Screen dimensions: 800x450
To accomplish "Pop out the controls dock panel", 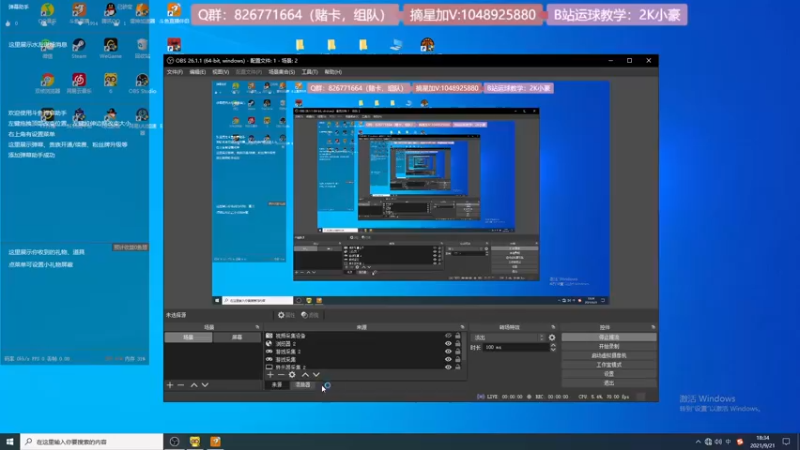I will click(x=653, y=327).
